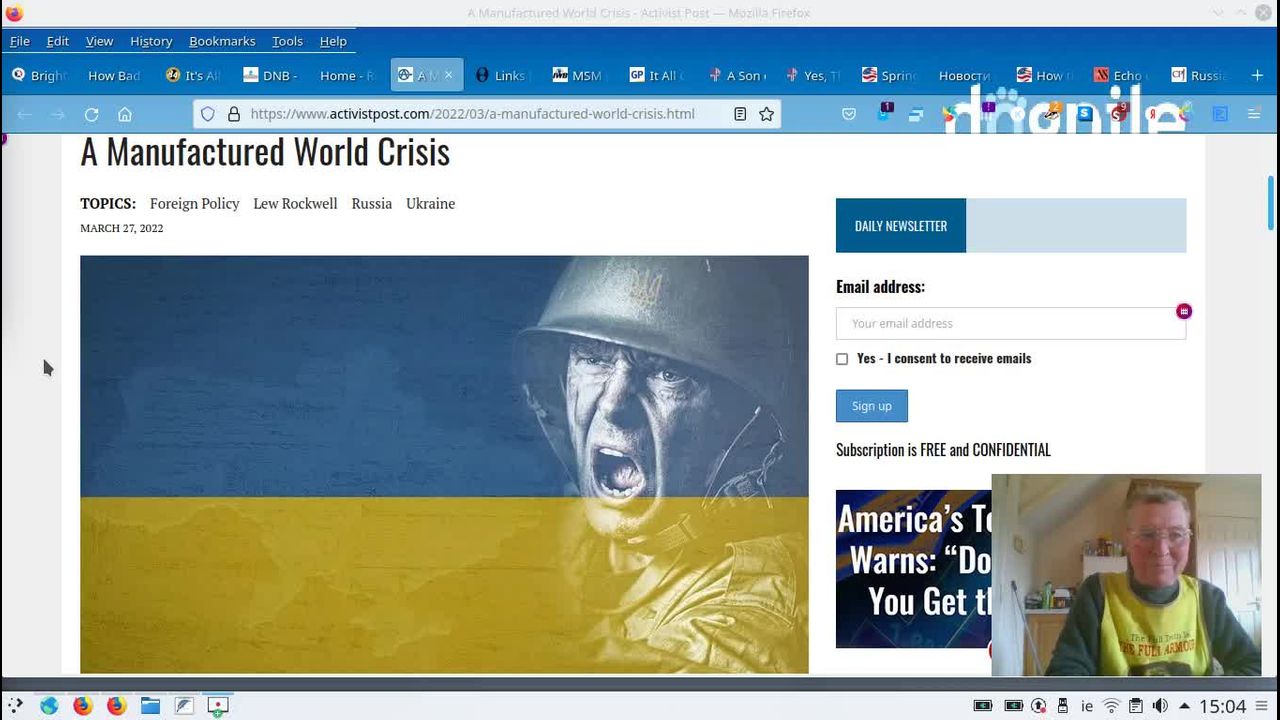Save page to Pocket
The image size is (1280, 720).
click(849, 114)
